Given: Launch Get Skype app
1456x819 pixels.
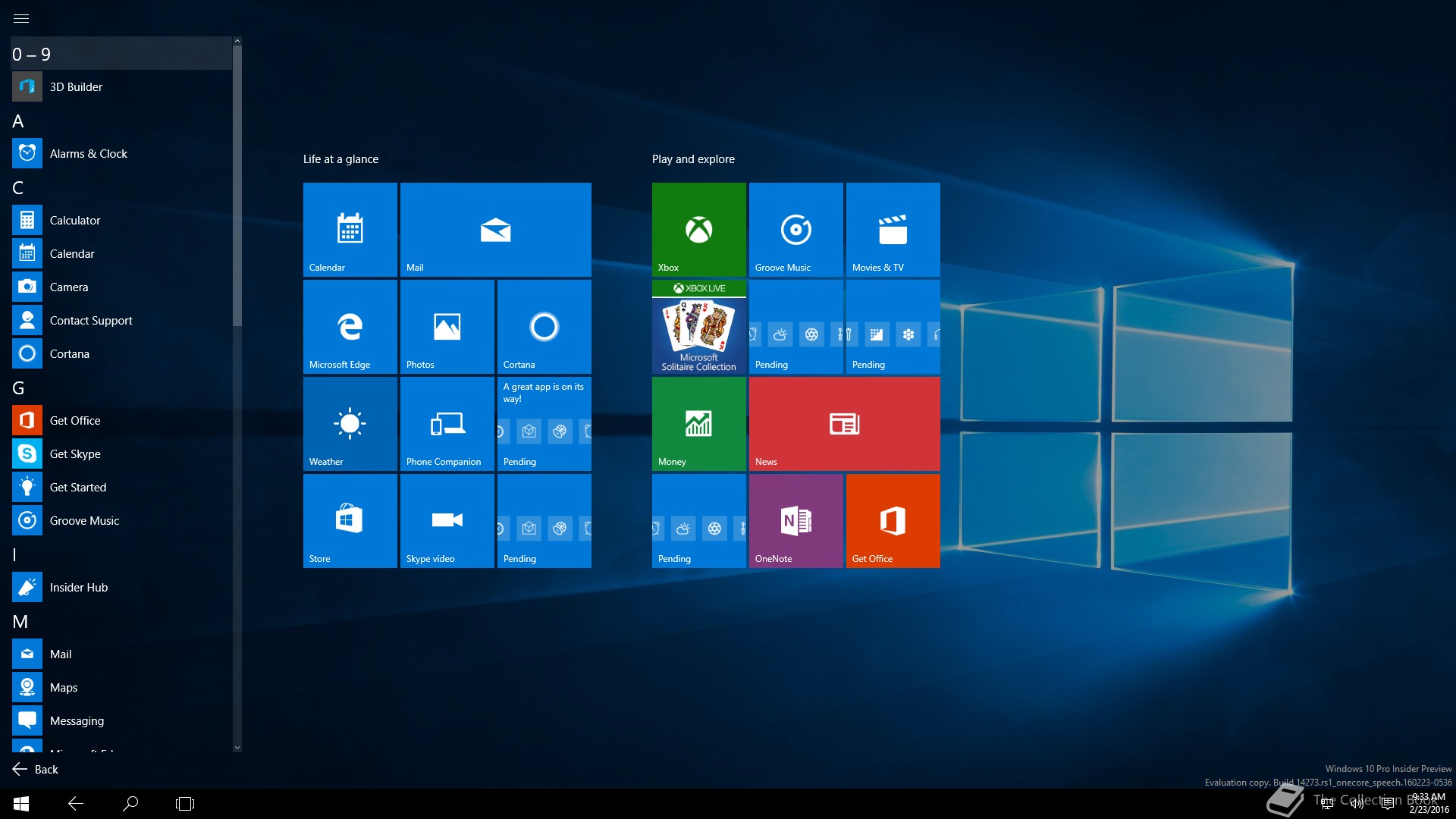Looking at the screenshot, I should 121,454.
